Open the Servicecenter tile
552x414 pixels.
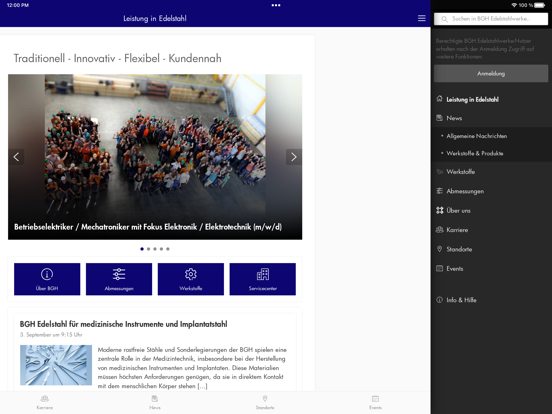263,279
